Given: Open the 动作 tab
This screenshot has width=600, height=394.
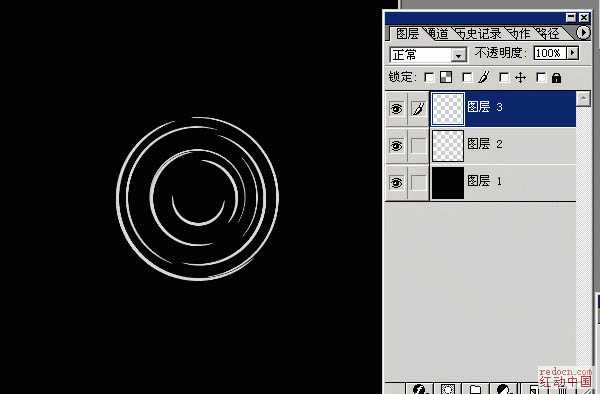Looking at the screenshot, I should [x=519, y=34].
